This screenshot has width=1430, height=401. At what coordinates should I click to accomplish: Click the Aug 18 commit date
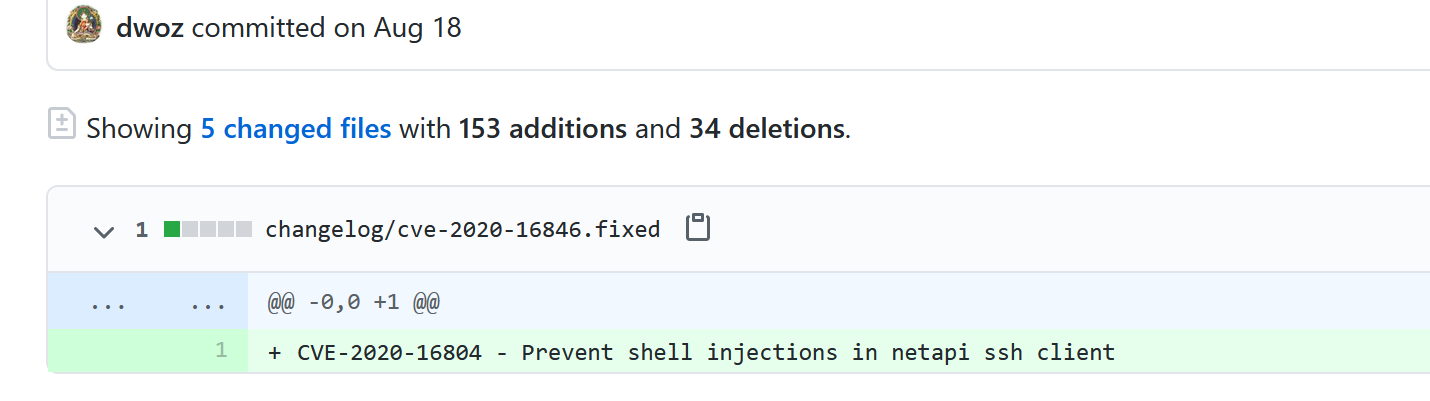(x=418, y=27)
